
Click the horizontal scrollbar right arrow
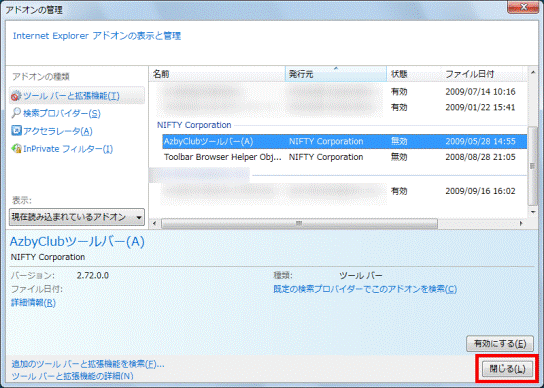[x=521, y=223]
